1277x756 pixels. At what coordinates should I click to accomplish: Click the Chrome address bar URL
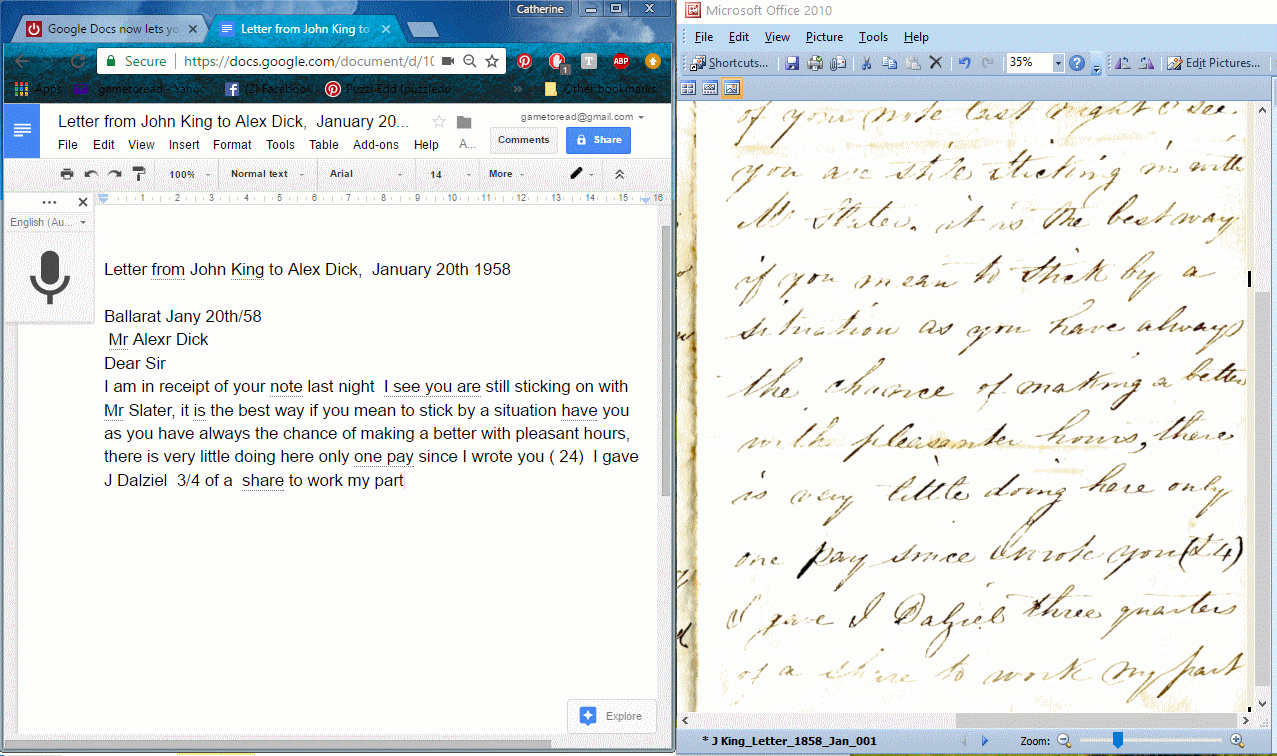308,61
